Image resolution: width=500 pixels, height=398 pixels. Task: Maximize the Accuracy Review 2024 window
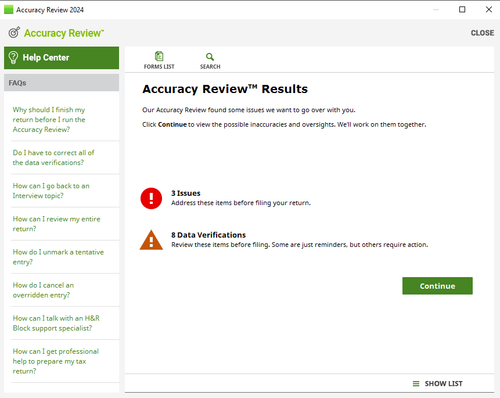(x=462, y=9)
